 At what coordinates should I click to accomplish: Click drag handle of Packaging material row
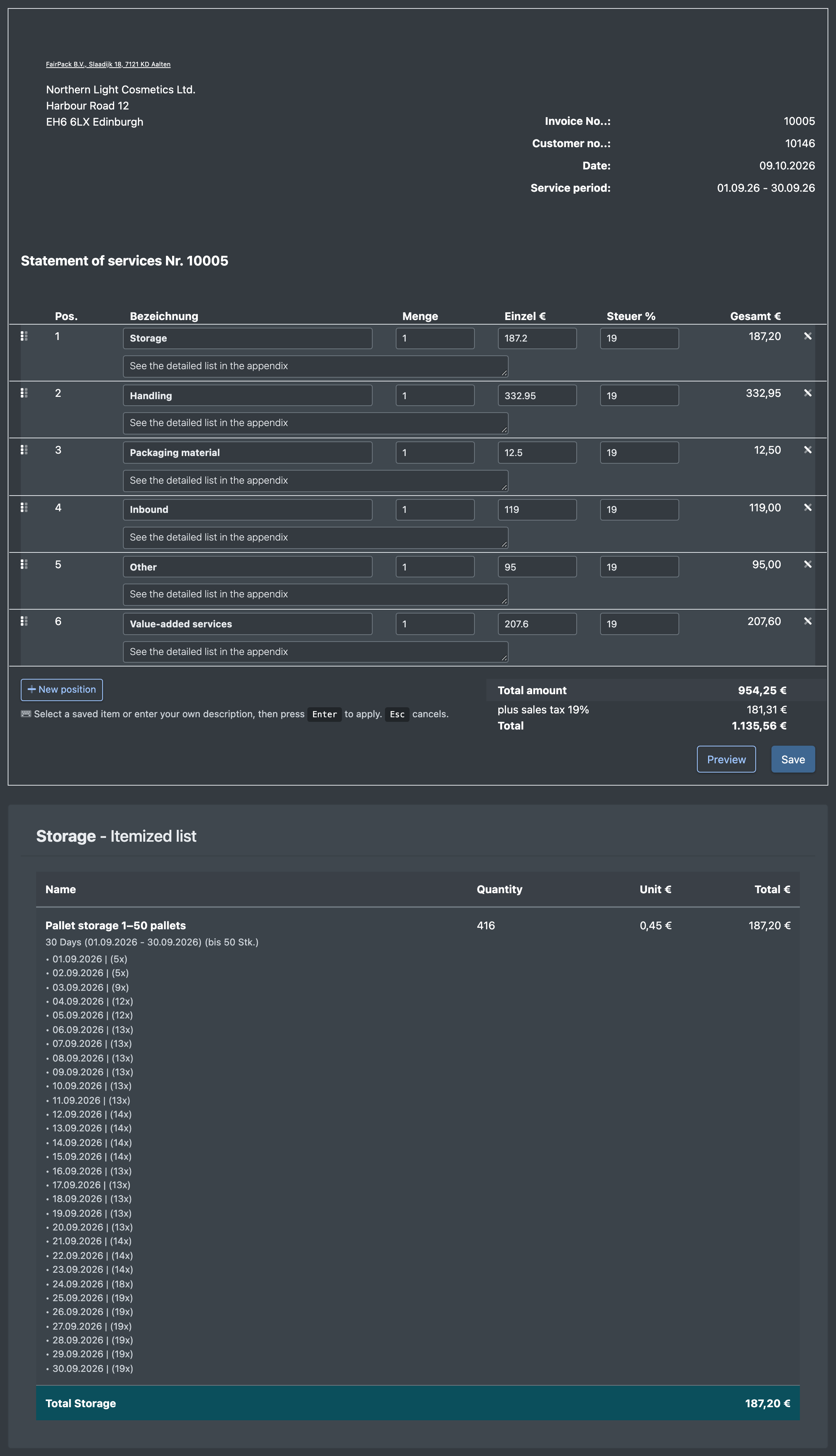[24, 449]
